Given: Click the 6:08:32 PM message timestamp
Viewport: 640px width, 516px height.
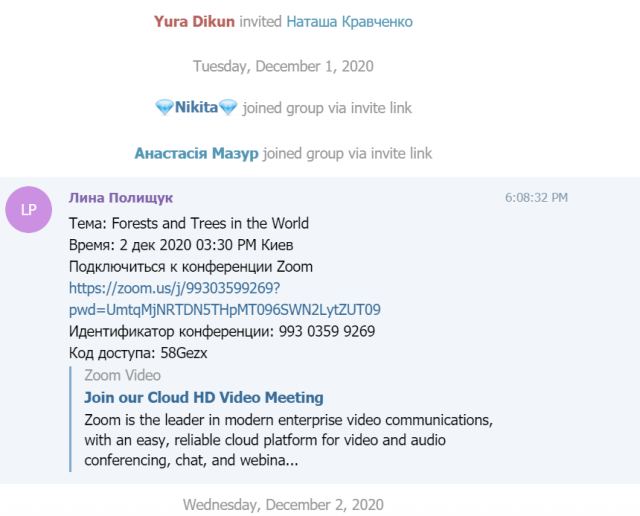Looking at the screenshot, I should click(x=536, y=198).
